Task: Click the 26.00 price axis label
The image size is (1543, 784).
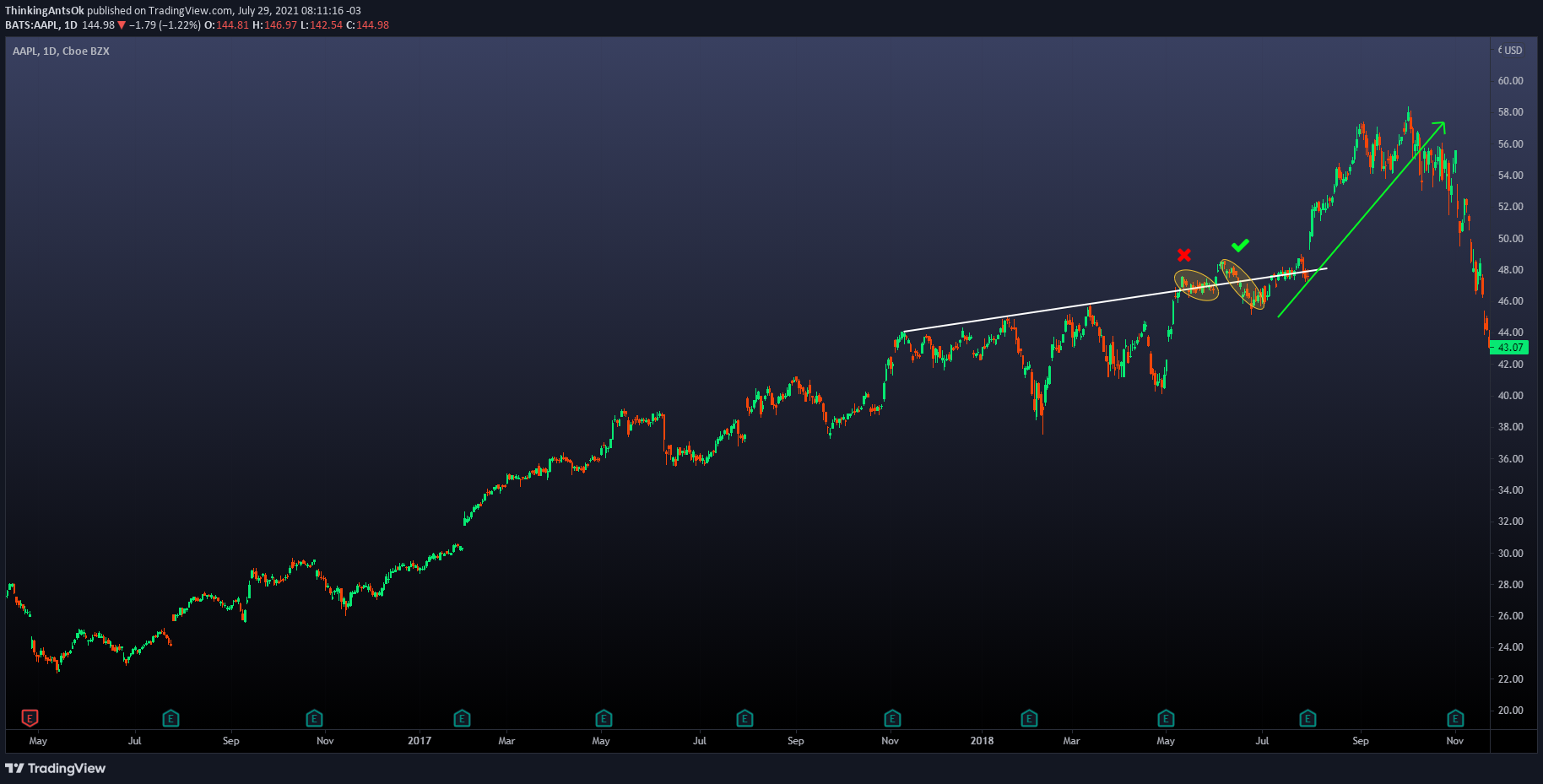Action: (1510, 616)
